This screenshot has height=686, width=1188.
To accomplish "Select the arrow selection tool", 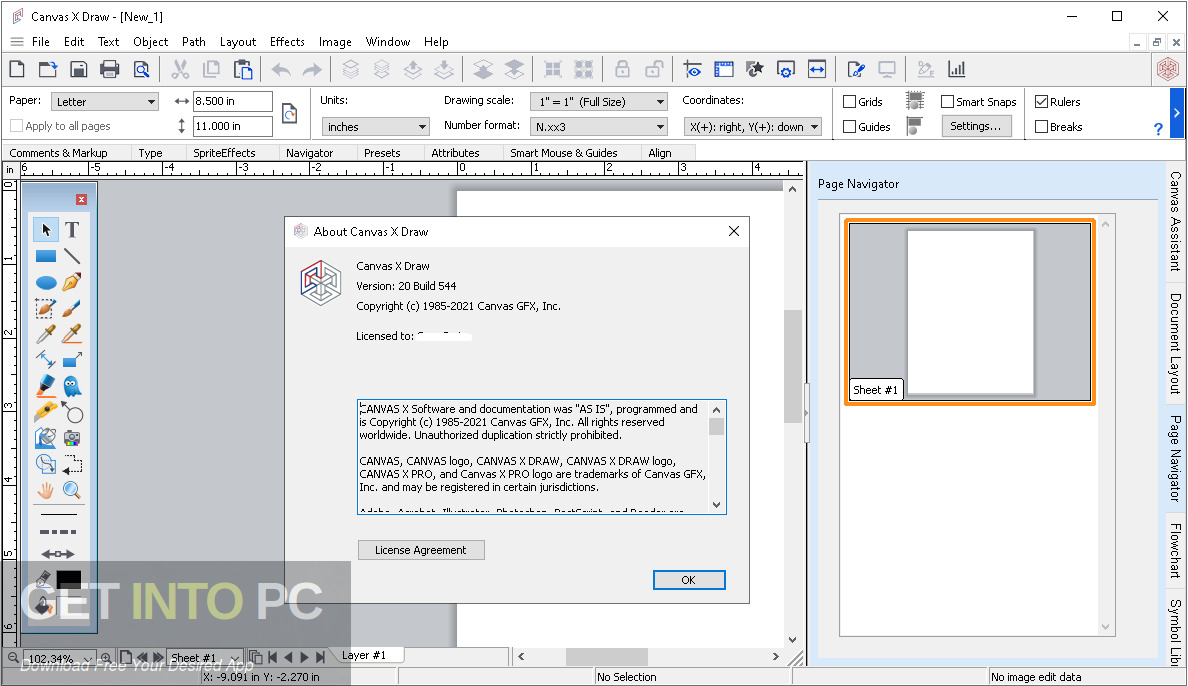I will point(46,230).
